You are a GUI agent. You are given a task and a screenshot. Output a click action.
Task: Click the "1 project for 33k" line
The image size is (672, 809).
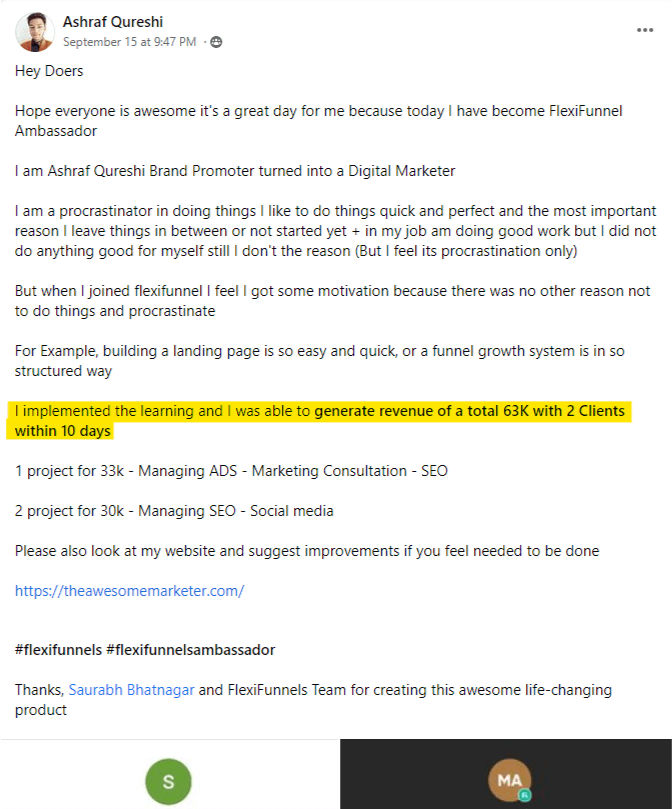coord(210,471)
